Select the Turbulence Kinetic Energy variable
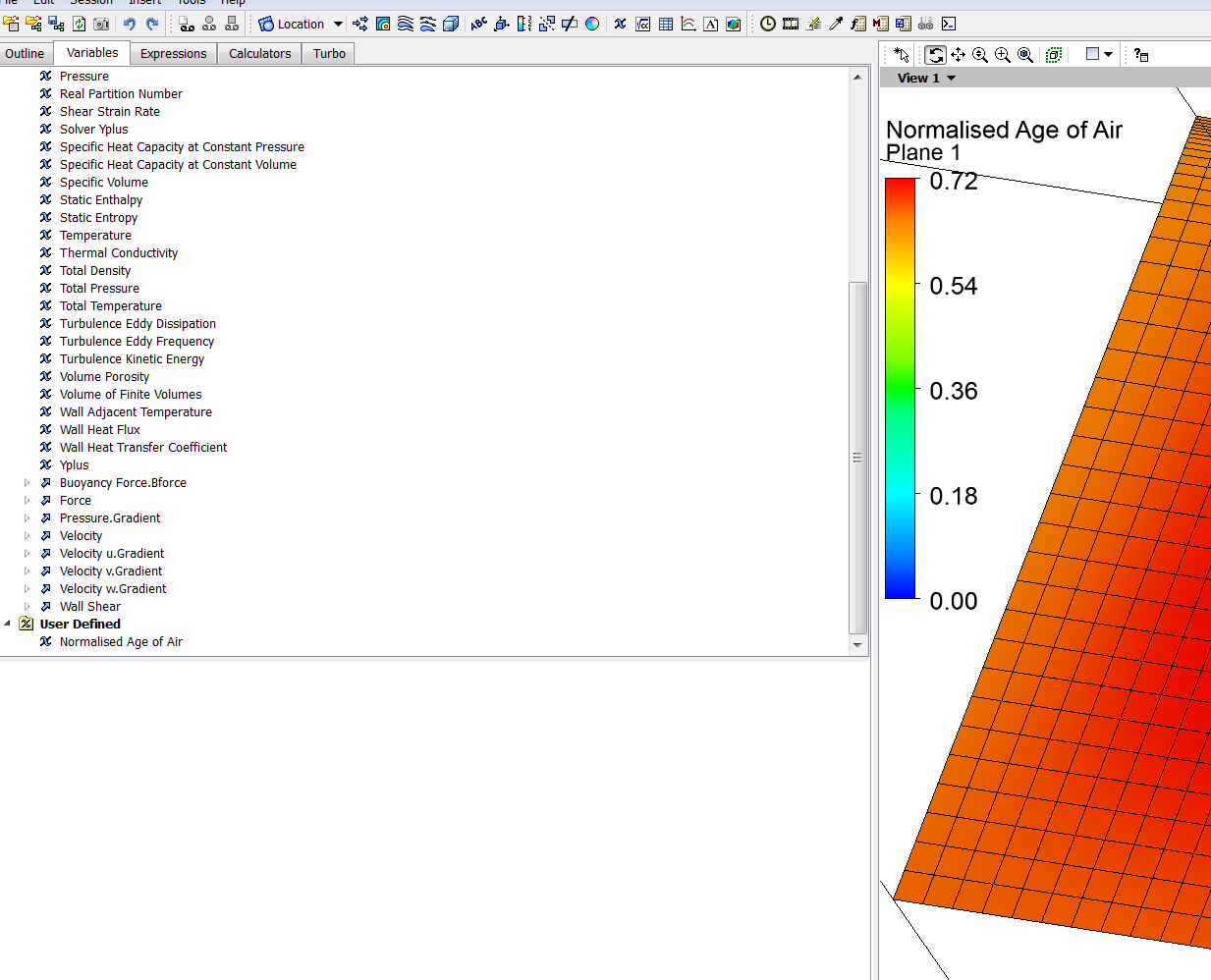The height and width of the screenshot is (980, 1211). [132, 358]
